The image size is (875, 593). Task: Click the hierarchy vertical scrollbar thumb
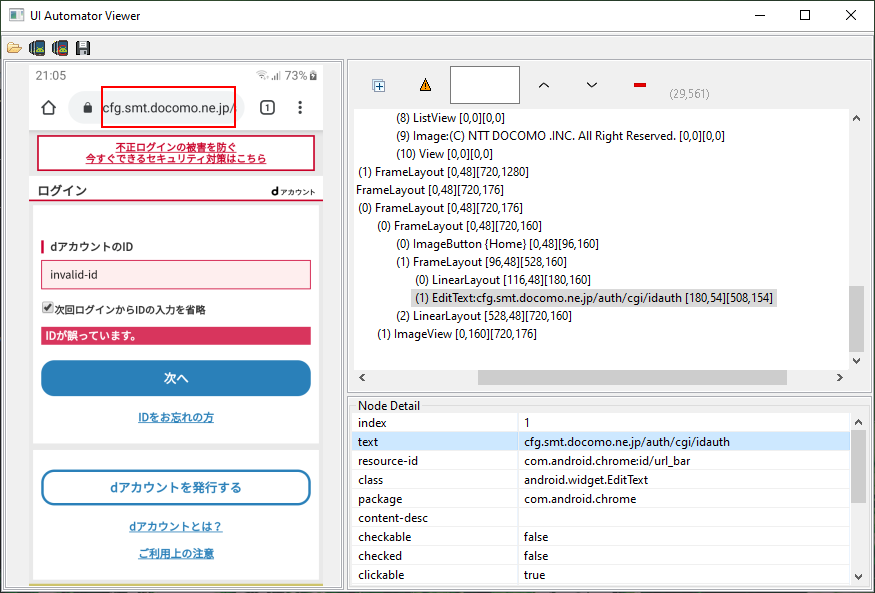pos(857,319)
